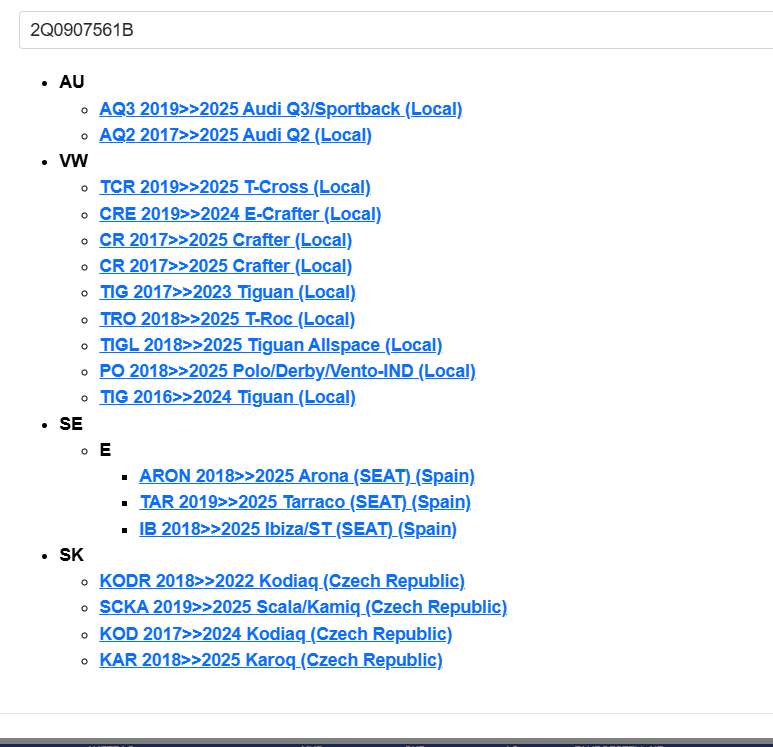Open KODR 2018>>2022 Kodiaq link
Screen dimensions: 773x747
282,581
